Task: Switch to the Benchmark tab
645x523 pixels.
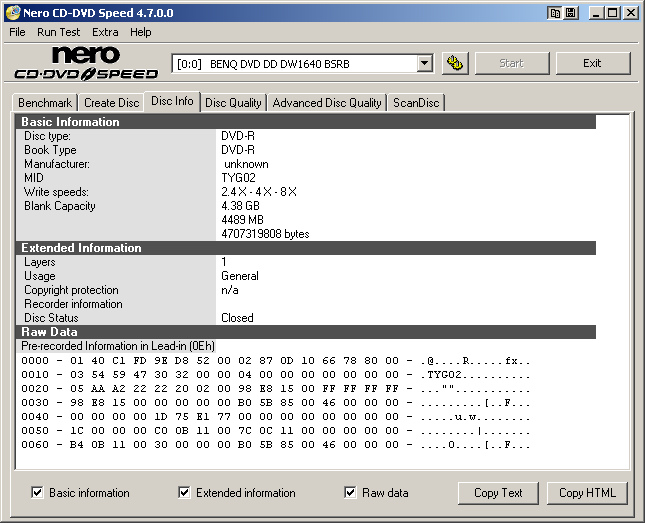Action: click(x=45, y=102)
